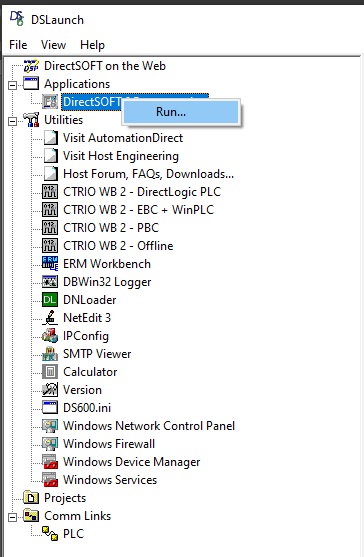Click the CTRIO WB 2 - Offline icon
This screenshot has width=364, height=557.
[50, 246]
